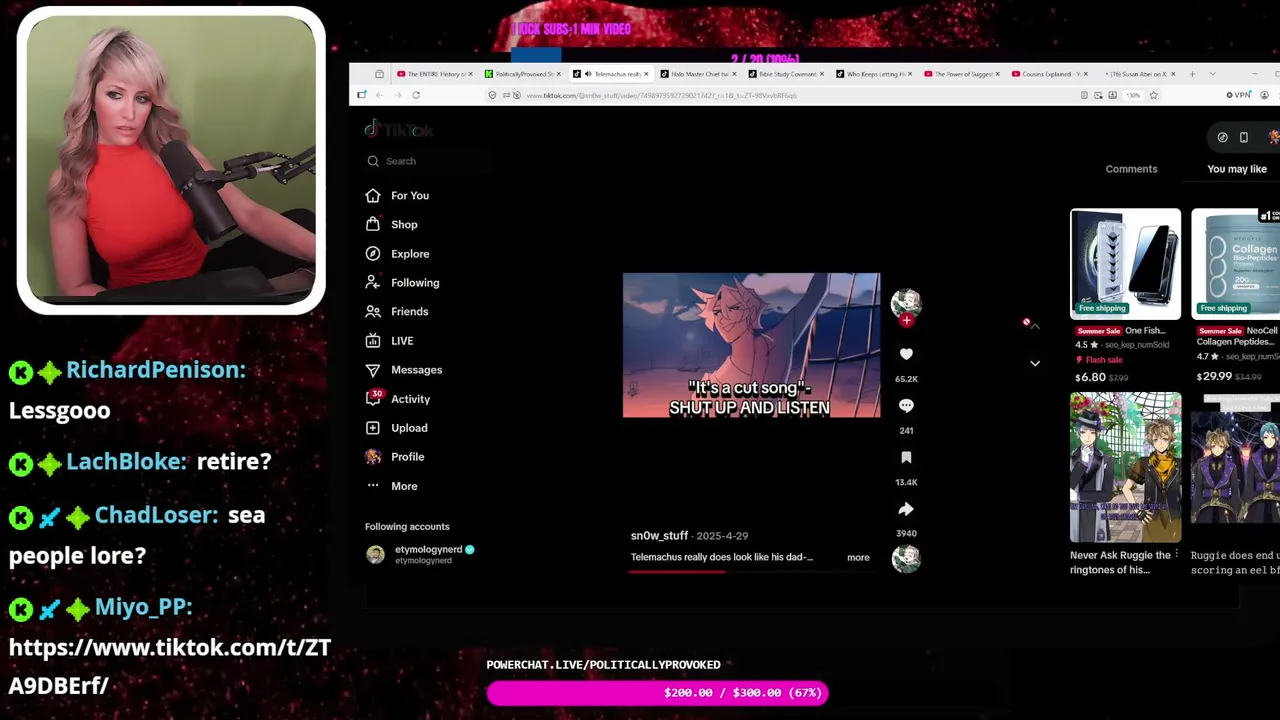Viewport: 1280px width, 720px height.
Task: Open Profile from the sidebar
Action: click(394, 457)
